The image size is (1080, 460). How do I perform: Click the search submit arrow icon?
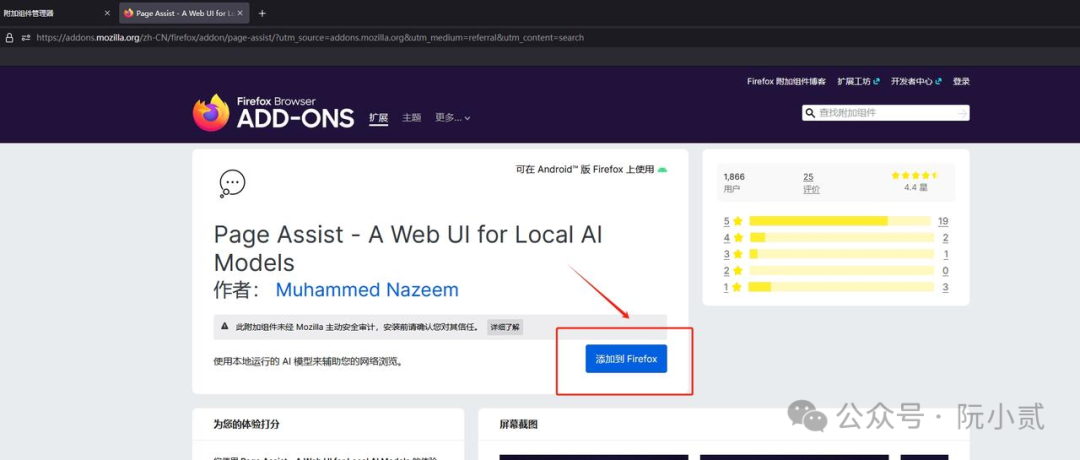[x=962, y=113]
